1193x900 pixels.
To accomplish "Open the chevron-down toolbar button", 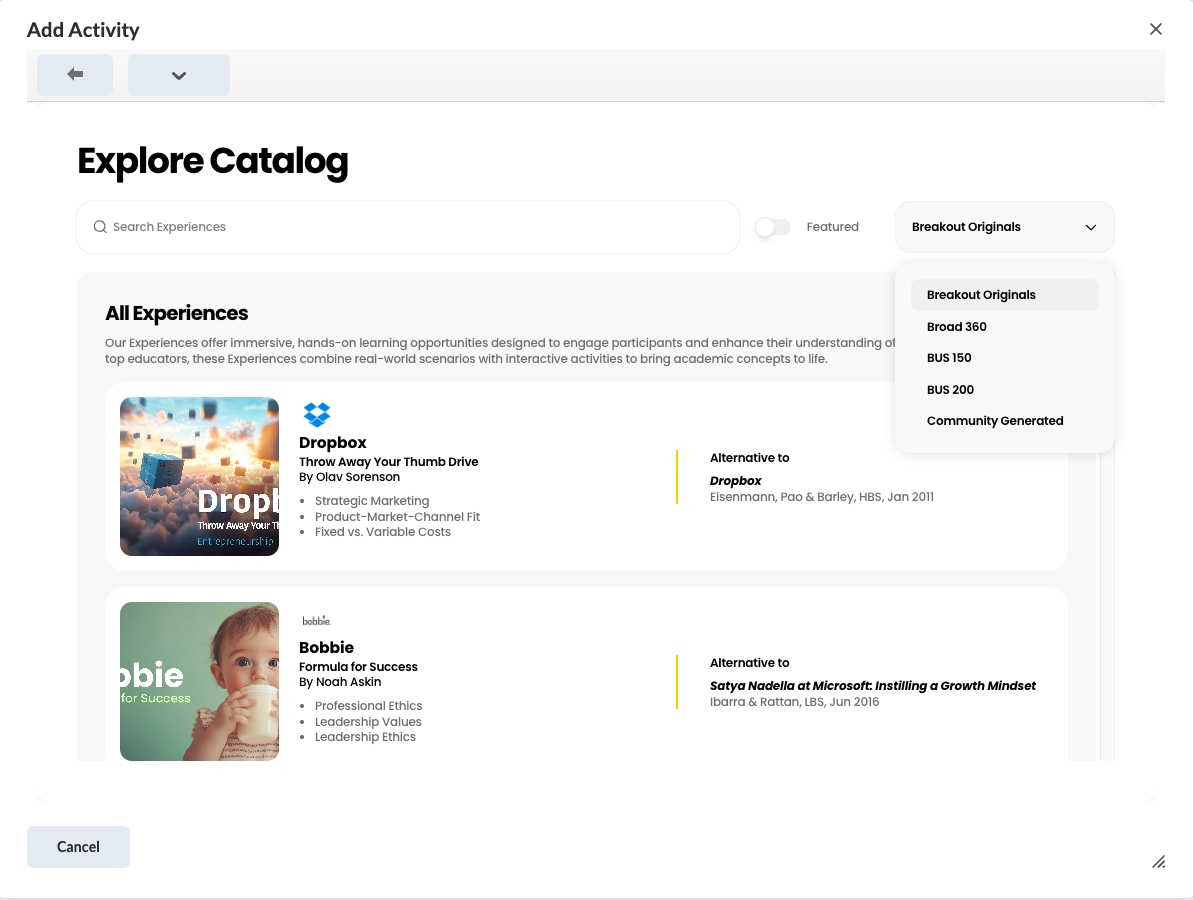I will tap(179, 75).
